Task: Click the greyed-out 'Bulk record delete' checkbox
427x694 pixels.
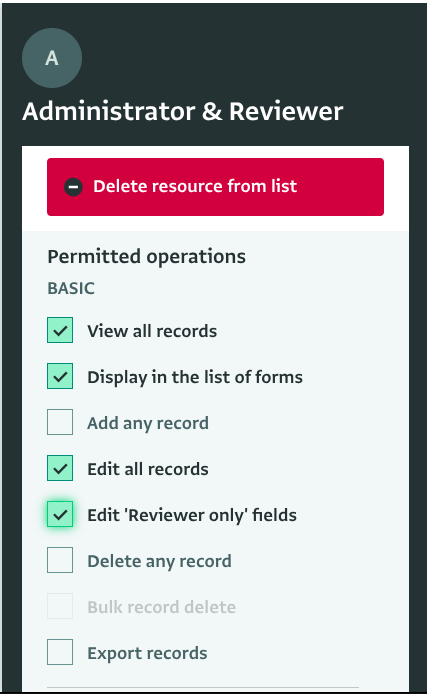Action: click(x=60, y=606)
